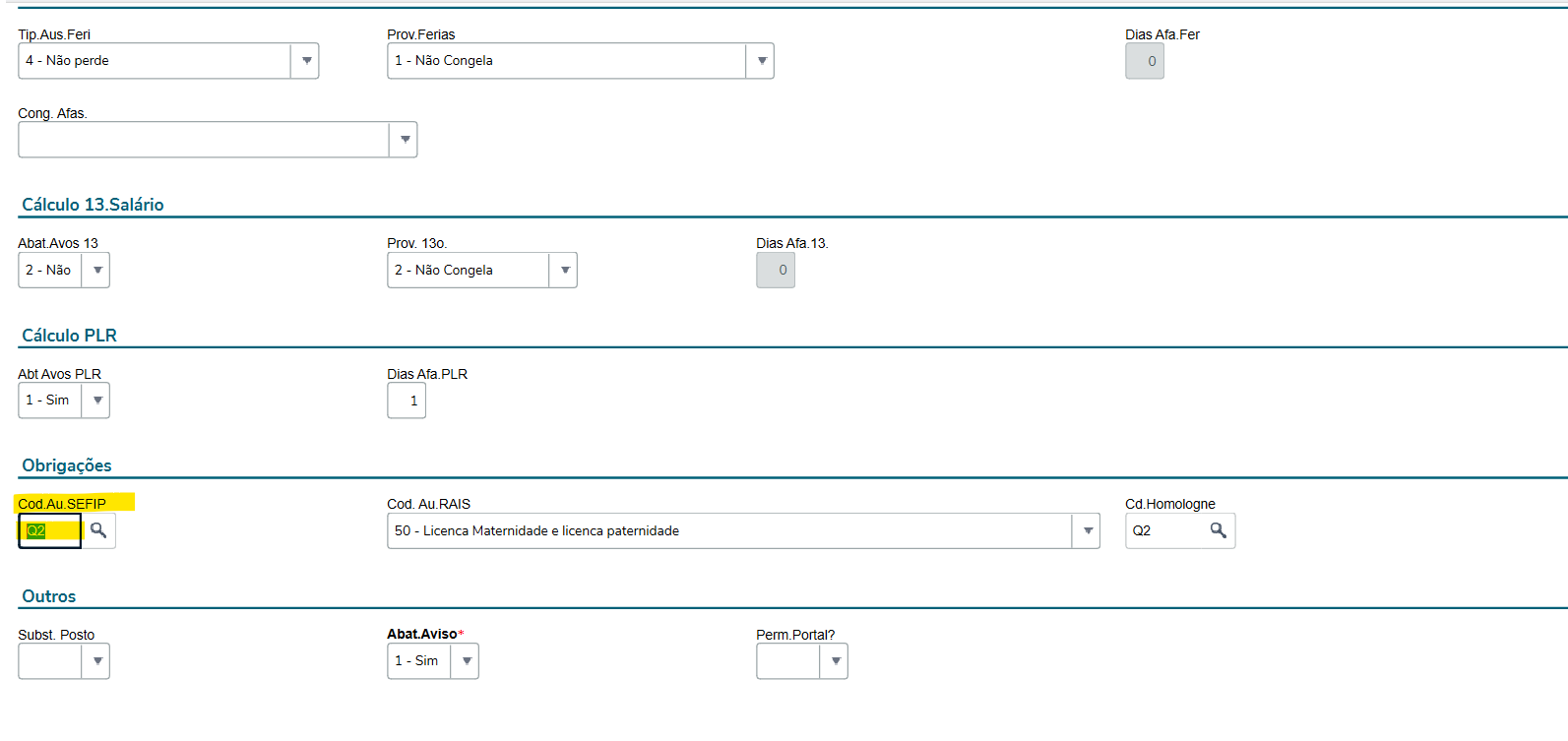The width and height of the screenshot is (1568, 741).
Task: Open the Cong. Afas. combo box
Action: [x=404, y=140]
